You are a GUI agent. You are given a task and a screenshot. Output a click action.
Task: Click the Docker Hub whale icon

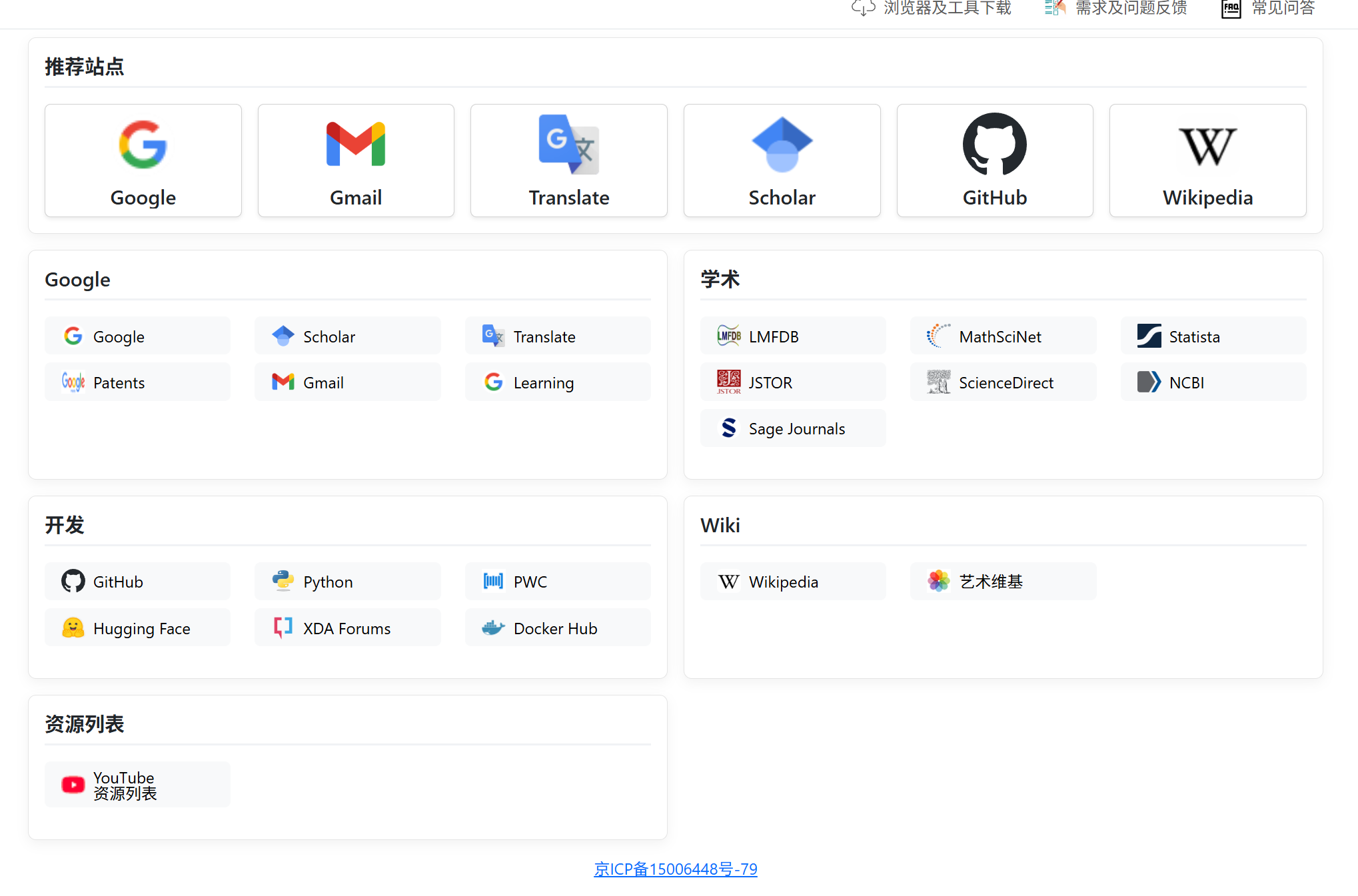tap(494, 628)
